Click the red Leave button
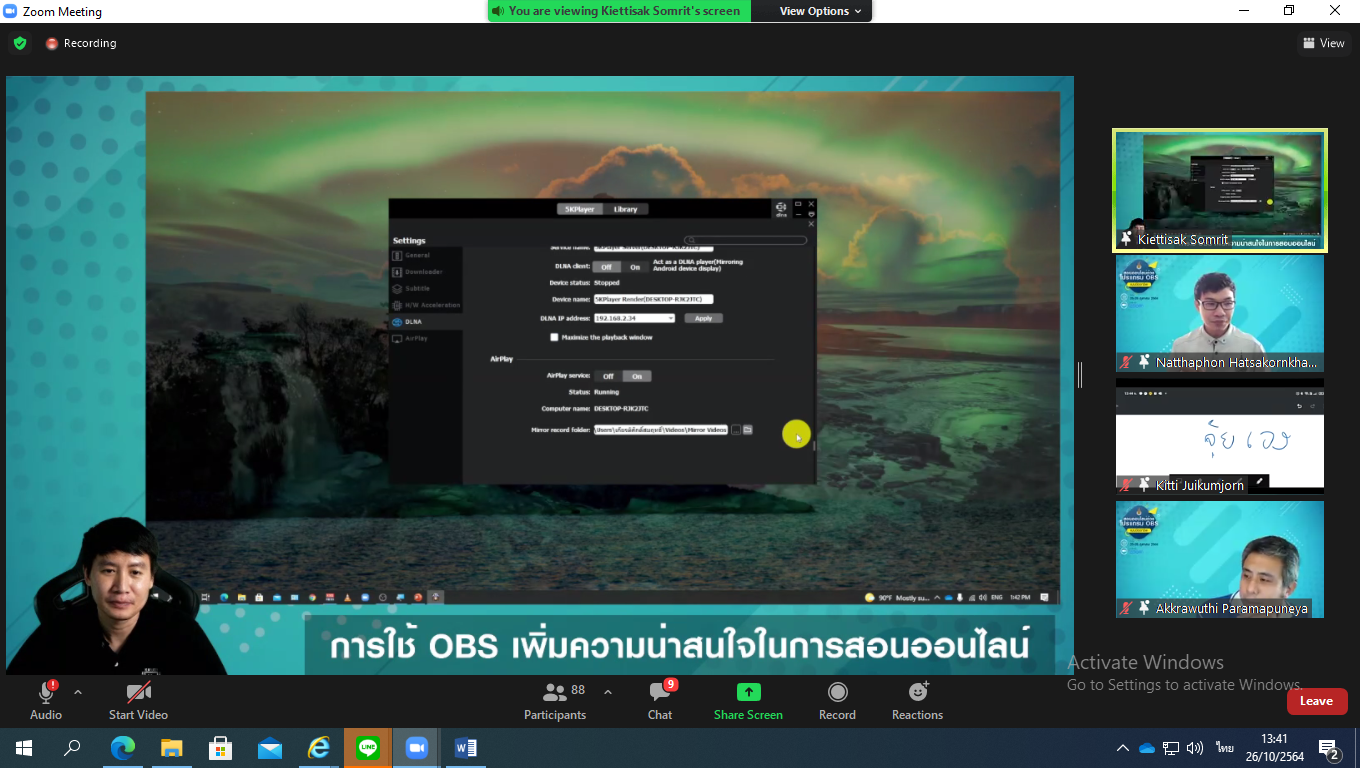1360x768 pixels. [1317, 701]
